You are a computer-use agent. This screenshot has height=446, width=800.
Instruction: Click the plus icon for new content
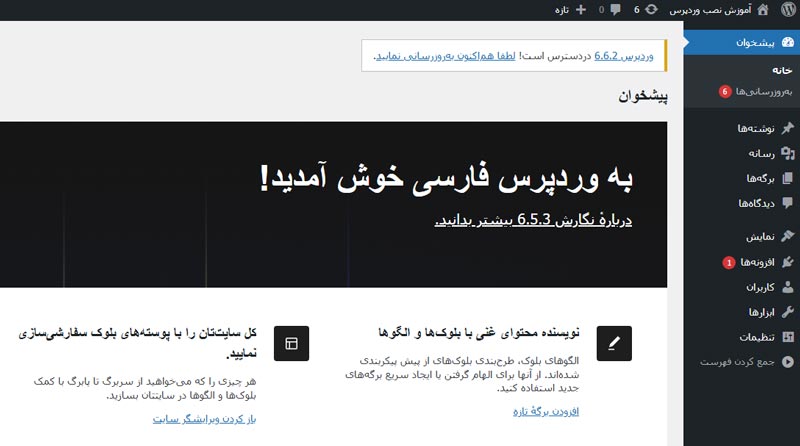click(581, 10)
